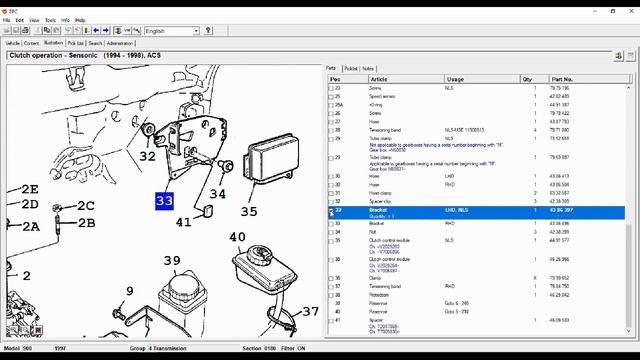Click the toolbar icon between VIN and language box
Screen dimensions: 640x360
[x=137, y=31]
